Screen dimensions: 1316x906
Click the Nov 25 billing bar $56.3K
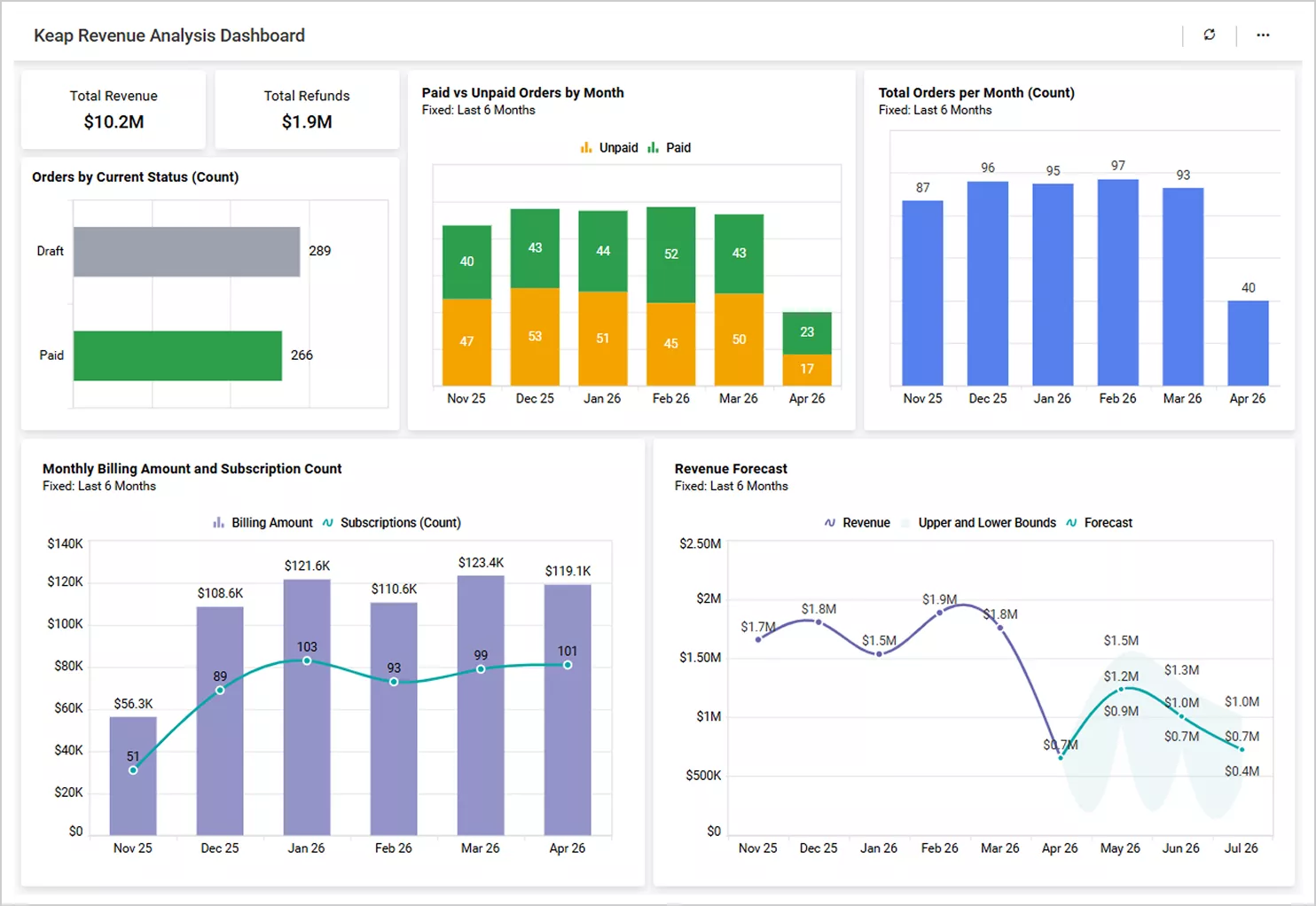coord(133,776)
